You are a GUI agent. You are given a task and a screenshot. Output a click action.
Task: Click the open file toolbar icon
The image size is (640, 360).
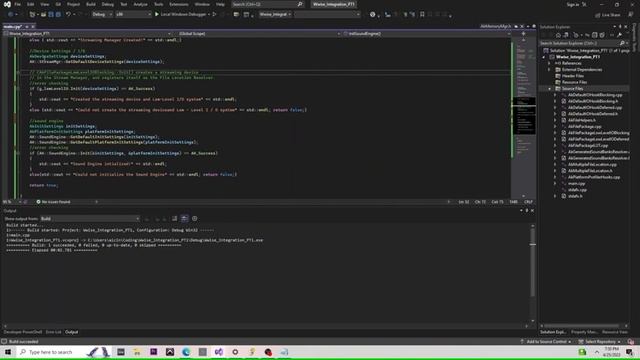tap(43, 14)
